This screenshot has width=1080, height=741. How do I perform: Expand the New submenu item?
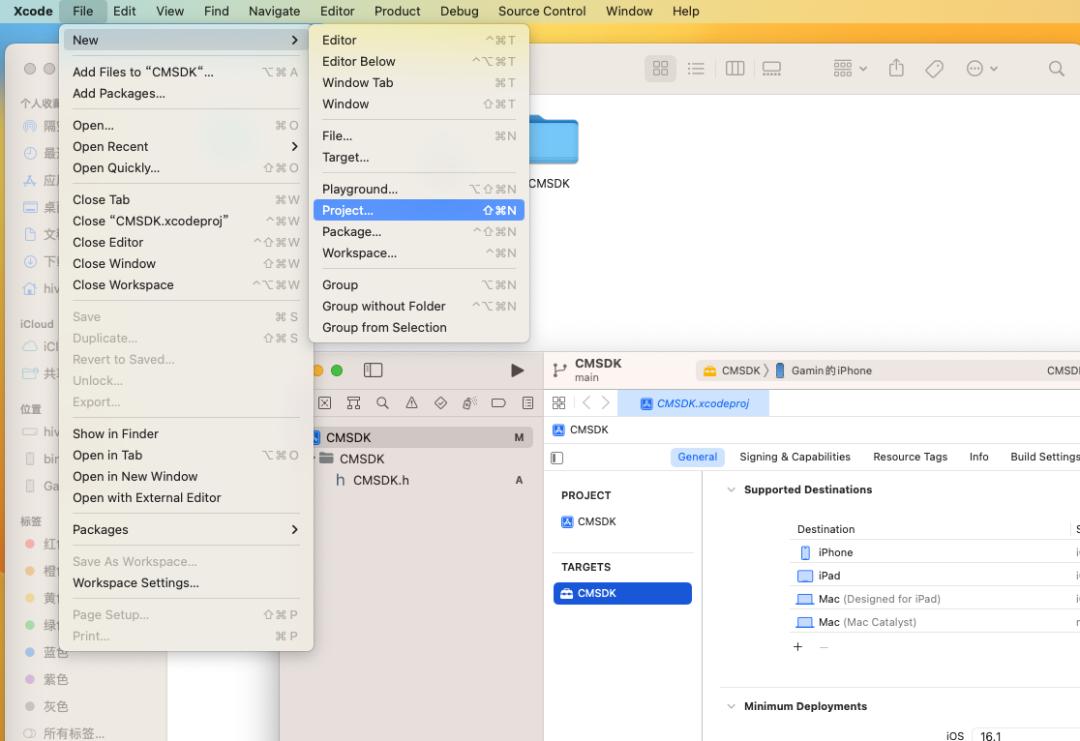pos(186,40)
